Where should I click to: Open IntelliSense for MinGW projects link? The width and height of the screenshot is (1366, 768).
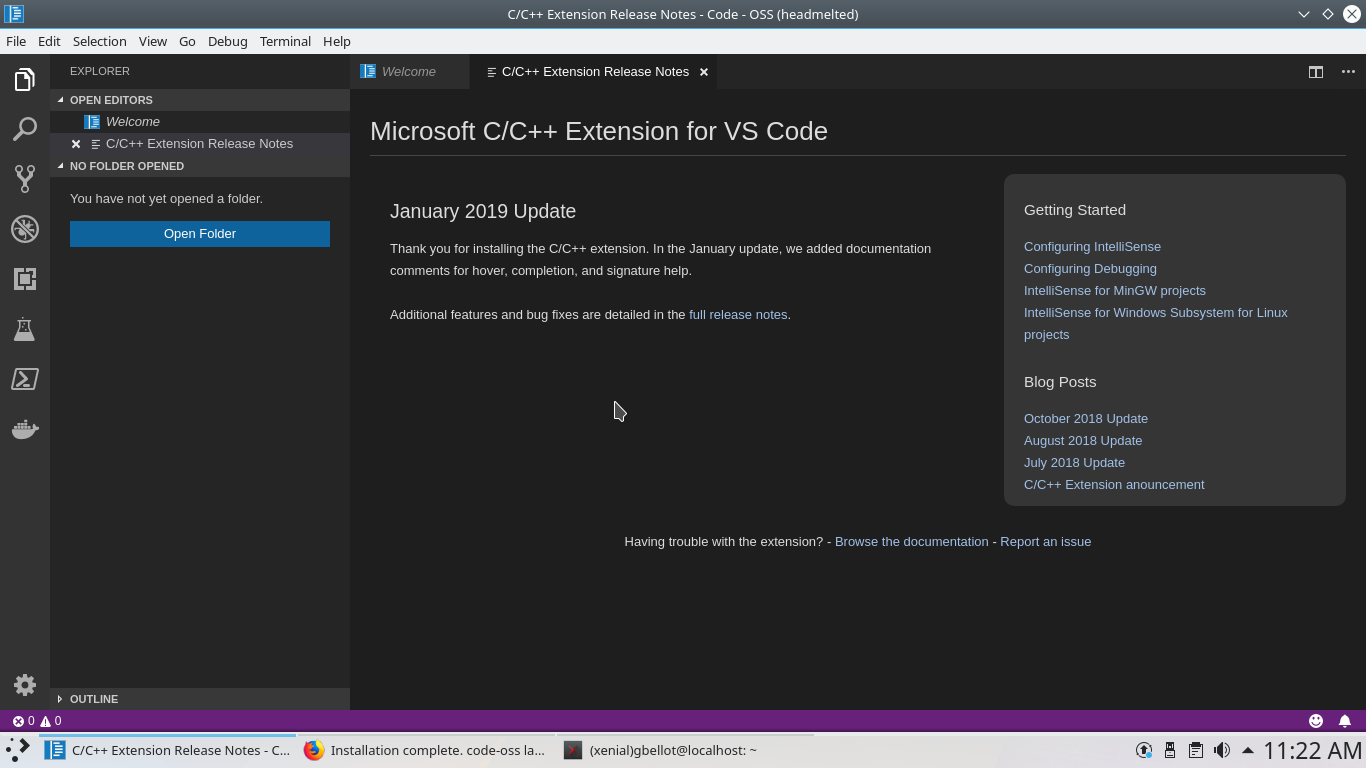tap(1115, 291)
